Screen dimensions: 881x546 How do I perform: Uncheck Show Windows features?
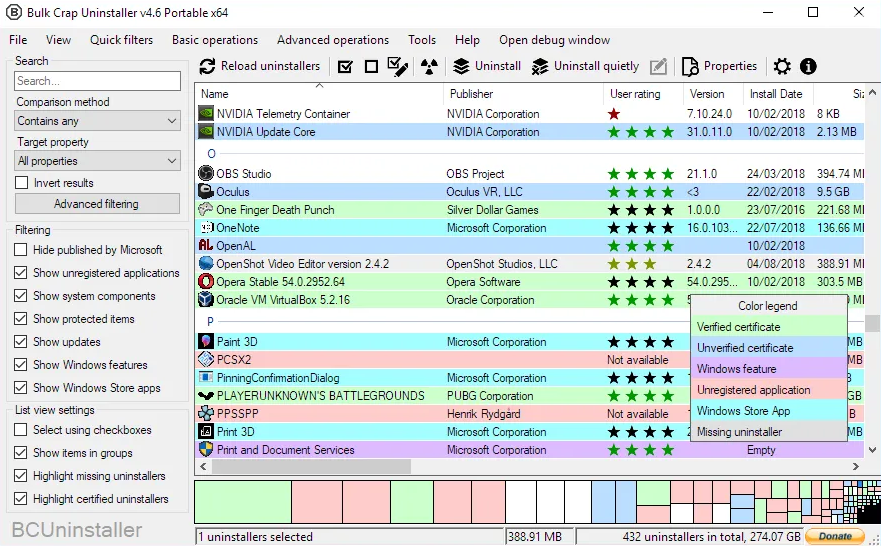point(21,365)
